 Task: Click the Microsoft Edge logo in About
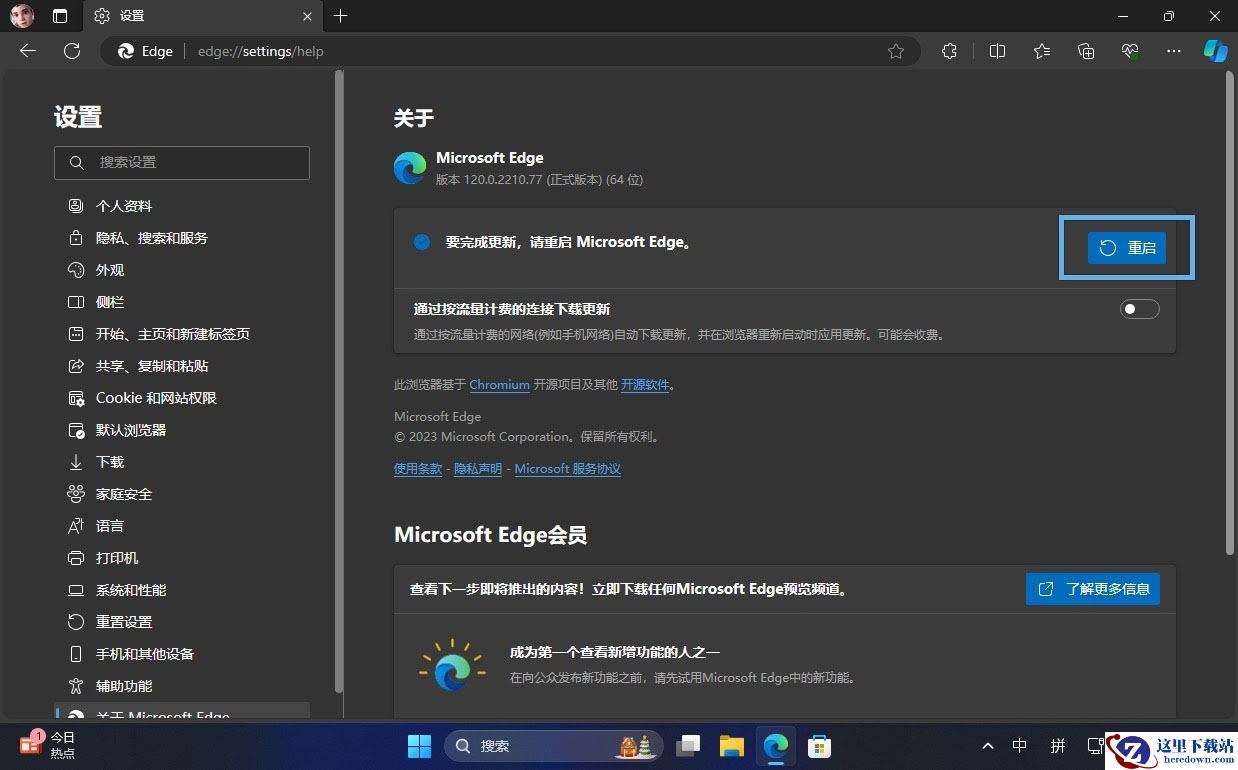tap(410, 168)
